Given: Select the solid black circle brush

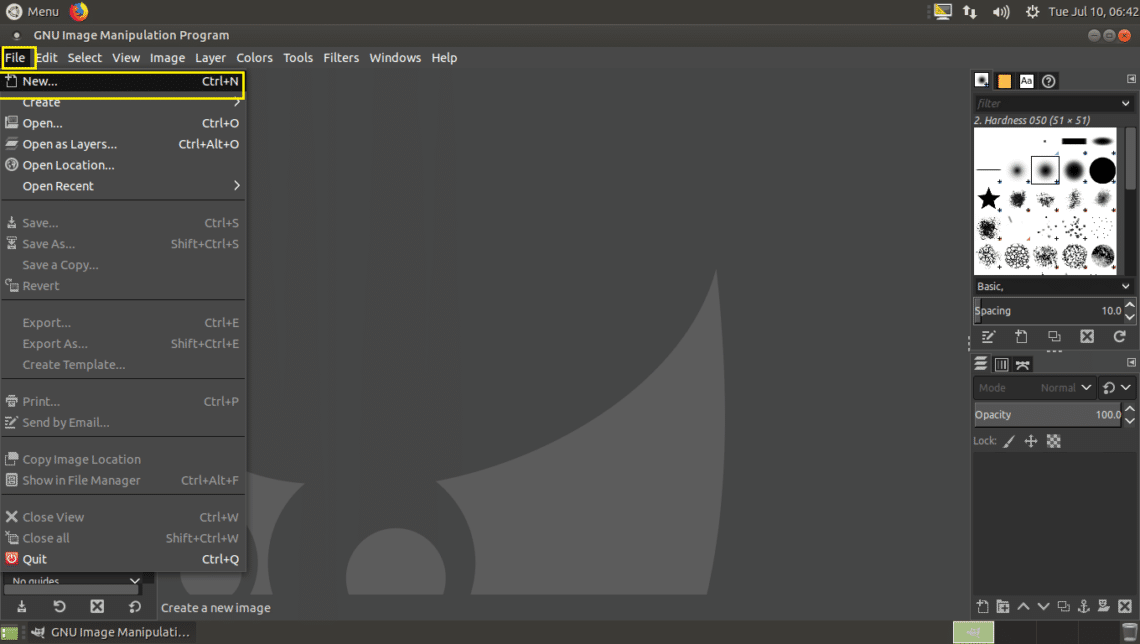Looking at the screenshot, I should click(x=1102, y=171).
